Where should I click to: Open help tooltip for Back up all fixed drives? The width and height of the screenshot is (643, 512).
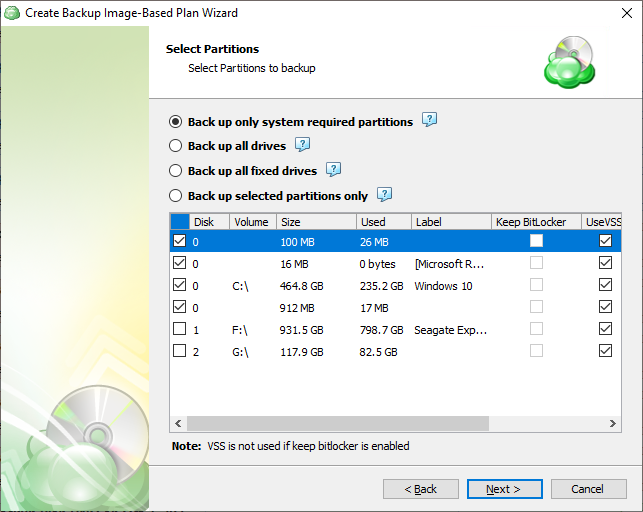[334, 170]
